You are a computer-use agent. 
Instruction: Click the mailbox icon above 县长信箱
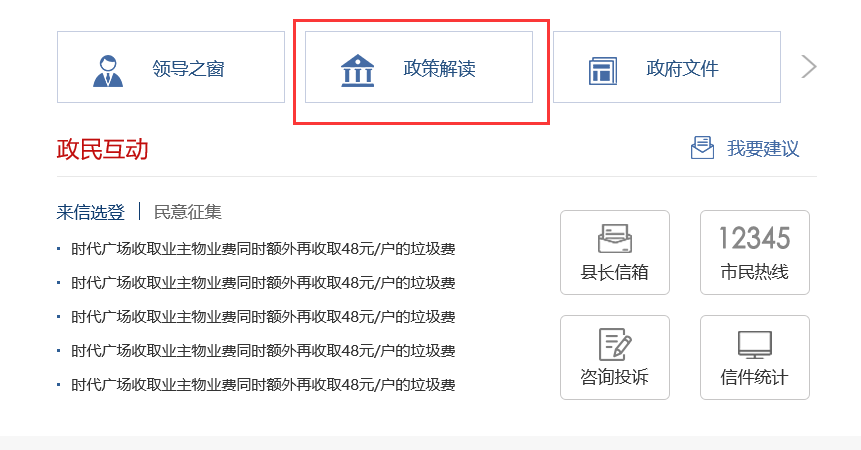[615, 238]
